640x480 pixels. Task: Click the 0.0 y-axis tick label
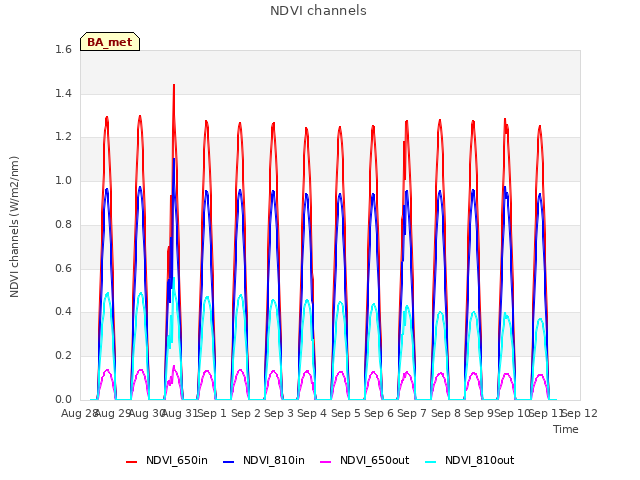tap(63, 399)
